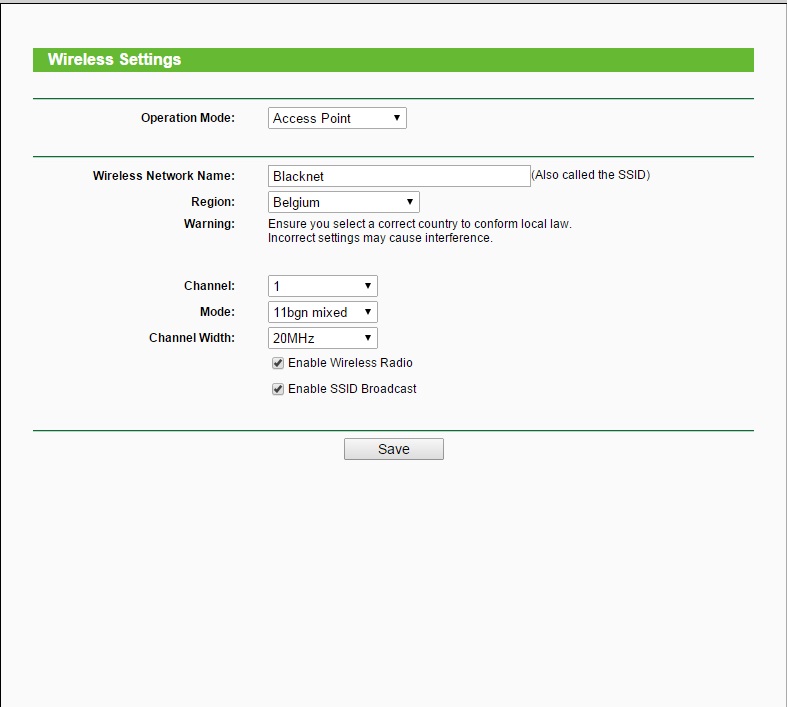Expand the Region dropdown showing Belgium
Screen dimensions: 787x707
click(x=343, y=202)
